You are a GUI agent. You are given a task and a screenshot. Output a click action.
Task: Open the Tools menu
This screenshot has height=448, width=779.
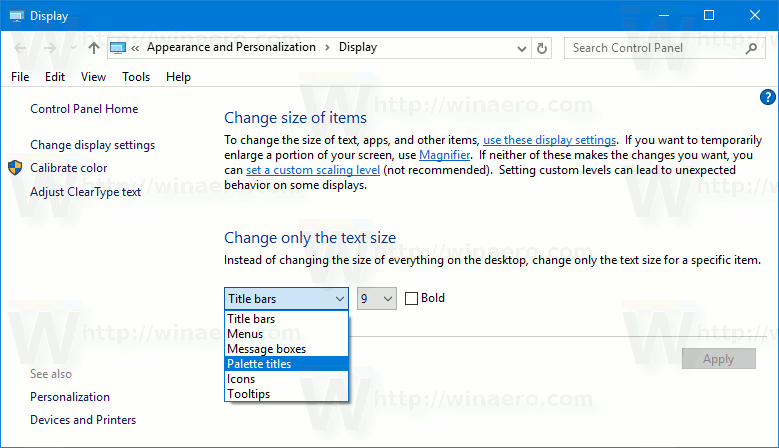136,77
